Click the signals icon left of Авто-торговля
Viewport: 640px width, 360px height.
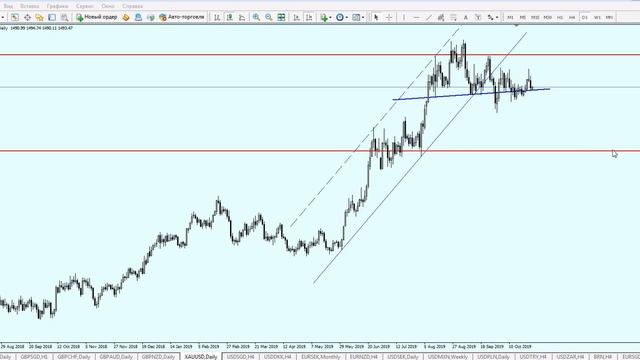point(151,17)
